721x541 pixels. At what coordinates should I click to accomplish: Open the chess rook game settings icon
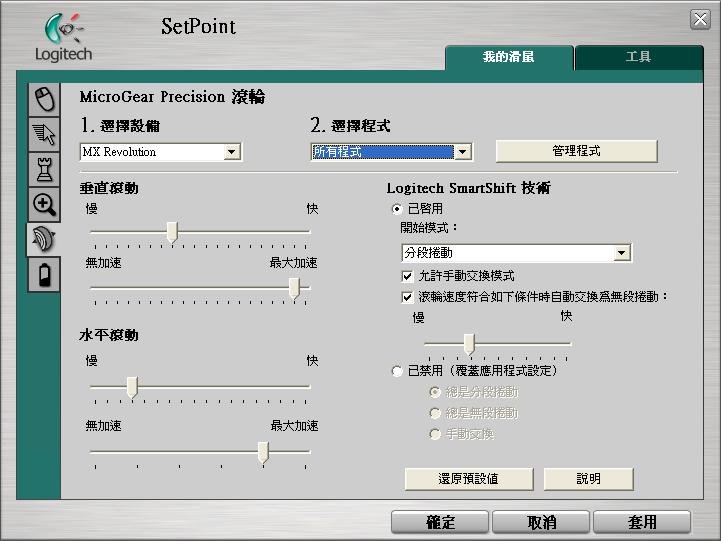pos(45,169)
